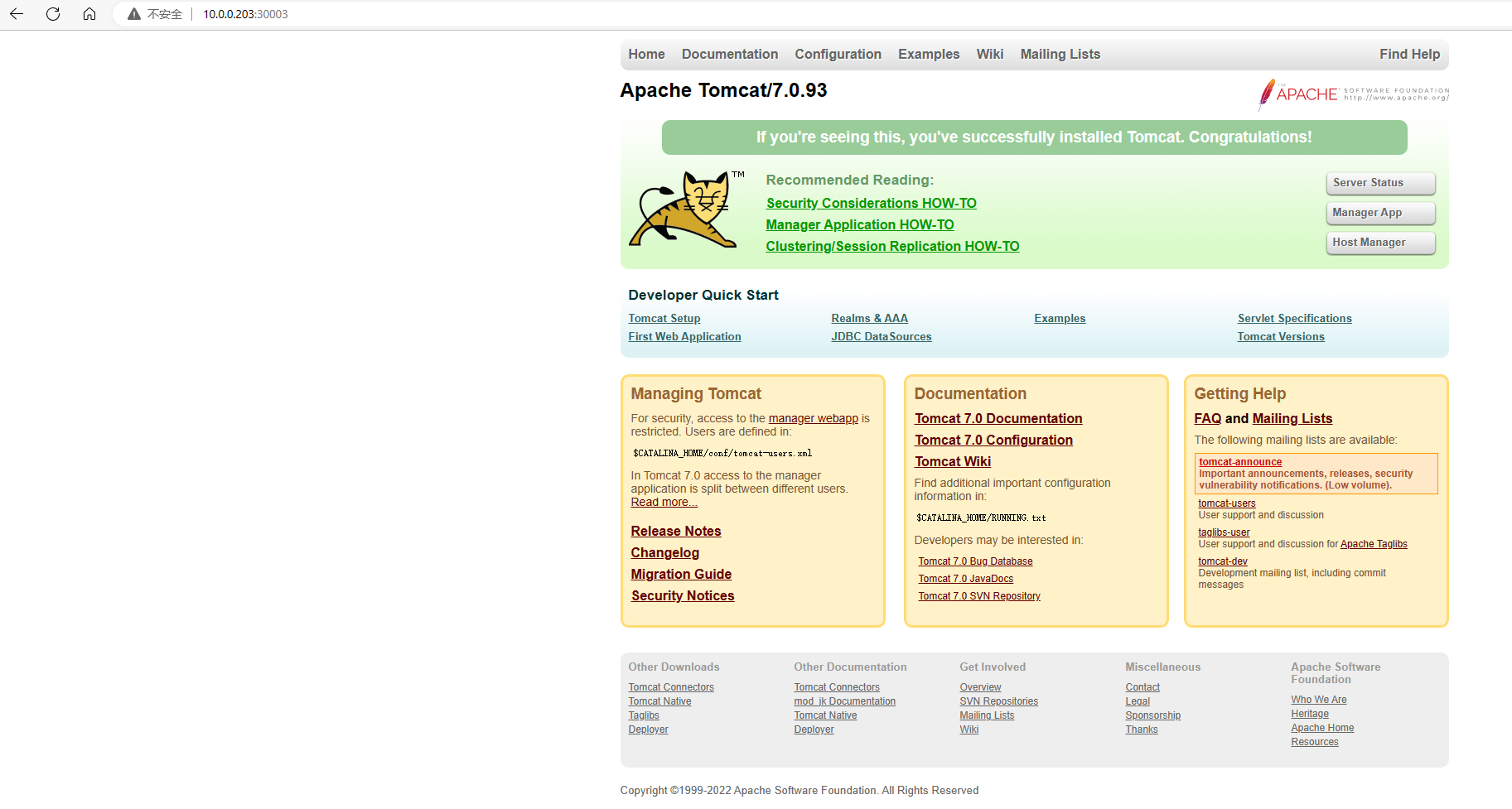Screen dimensions: 1512x809
Task: Open the Tomcat Setup link
Action: pos(664,319)
